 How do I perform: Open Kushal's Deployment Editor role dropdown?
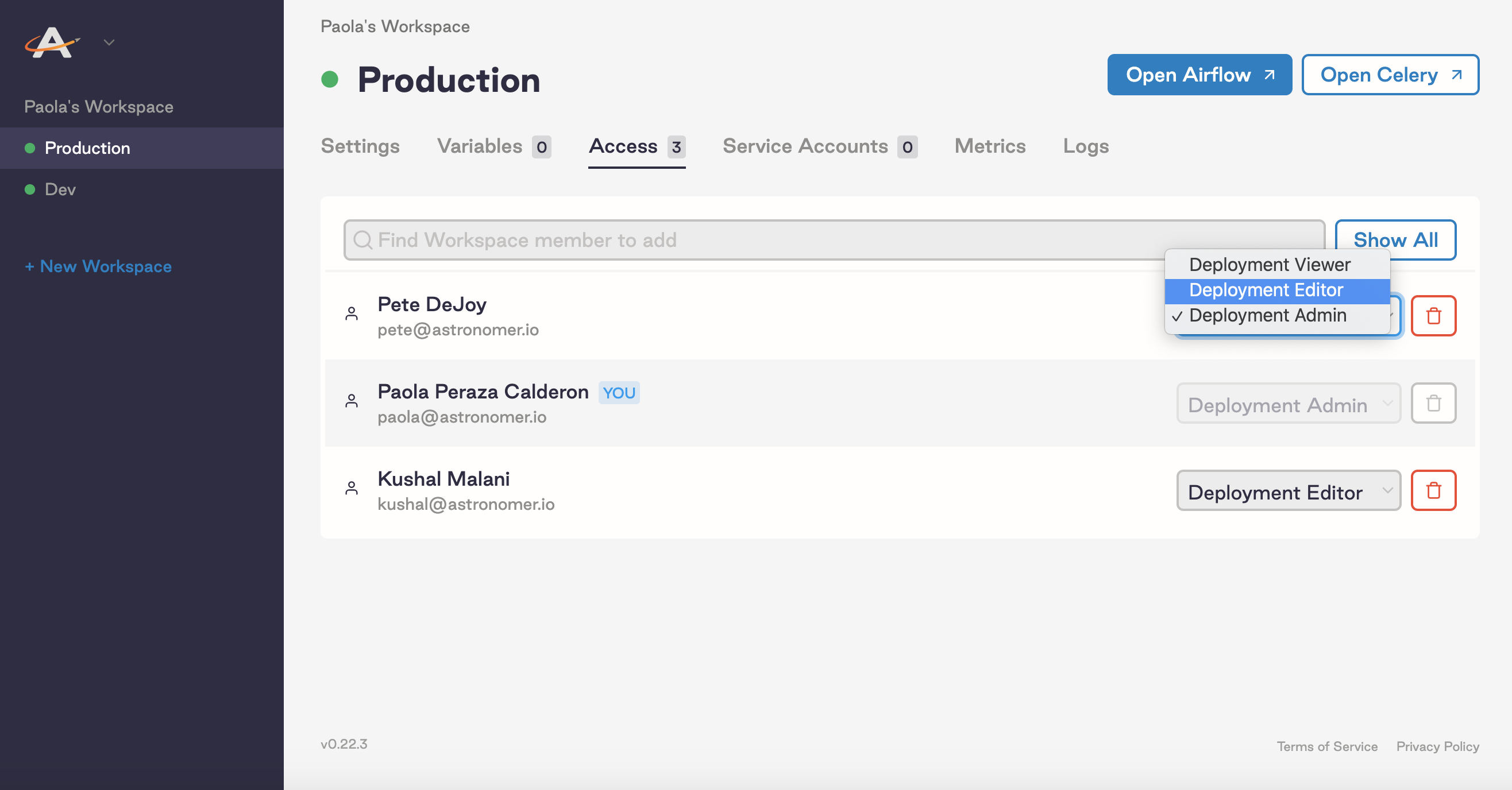click(x=1289, y=491)
